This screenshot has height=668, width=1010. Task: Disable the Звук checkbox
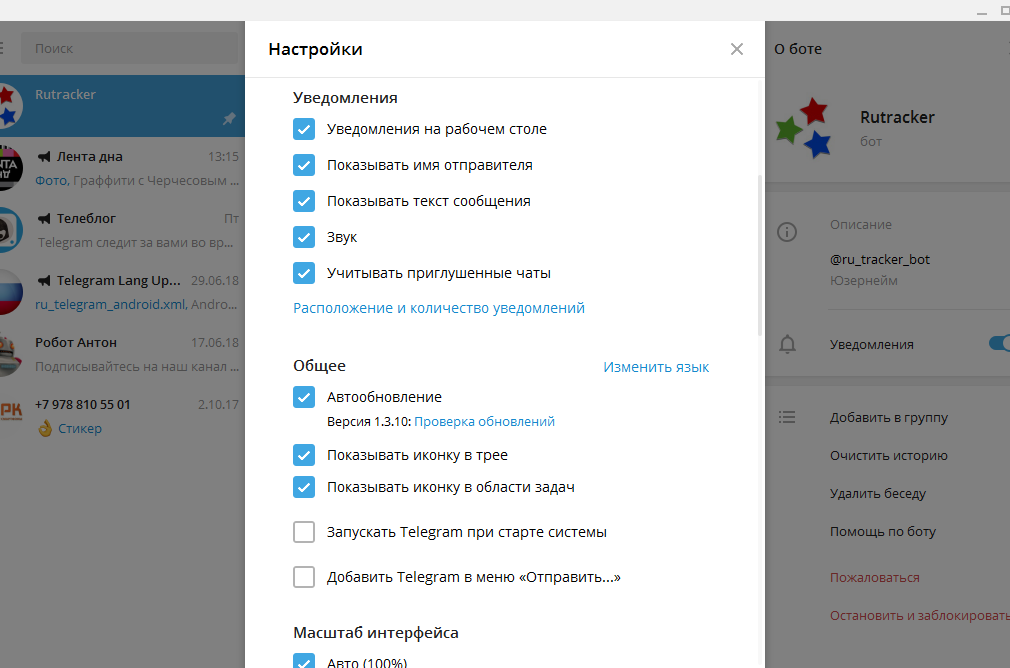(x=304, y=237)
